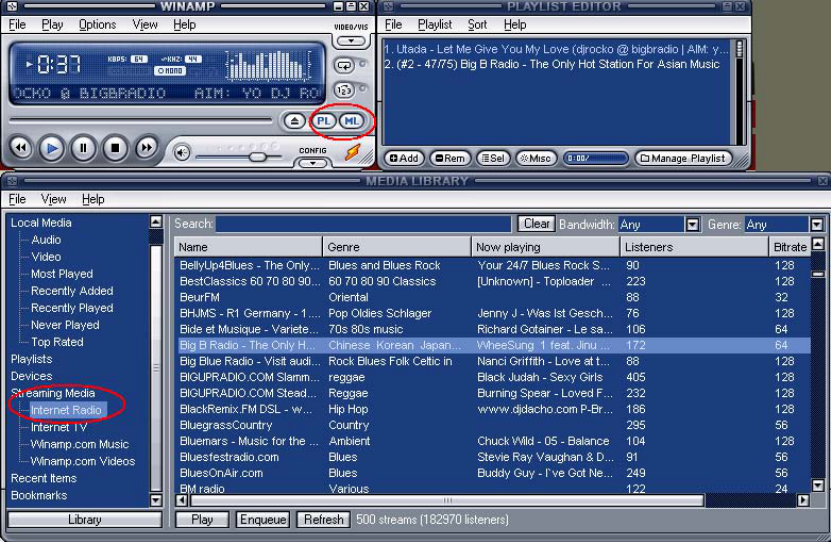Toggle the repeat button in Winamp
The height and width of the screenshot is (542, 831).
(x=344, y=66)
